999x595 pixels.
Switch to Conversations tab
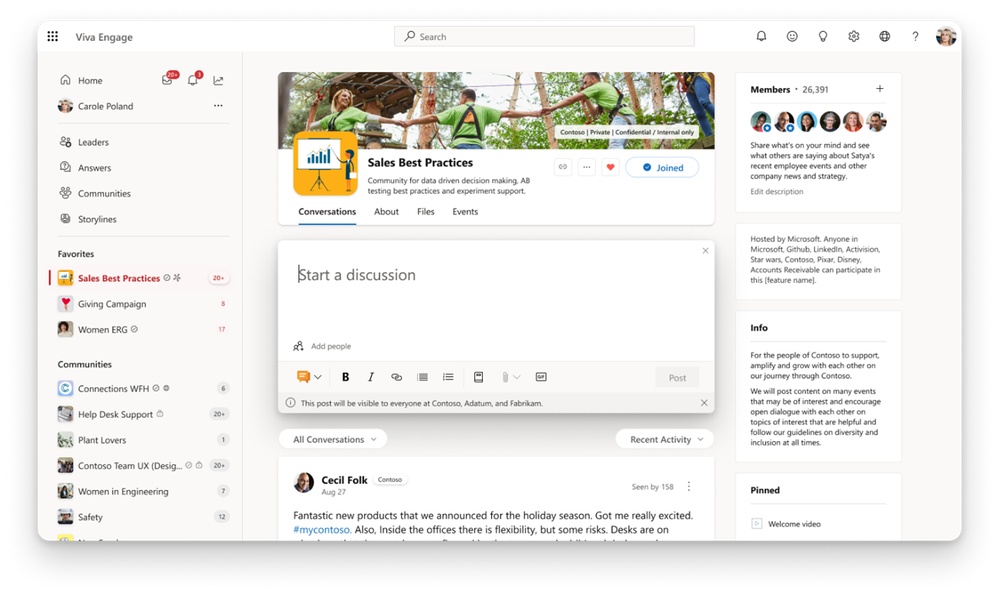click(327, 211)
